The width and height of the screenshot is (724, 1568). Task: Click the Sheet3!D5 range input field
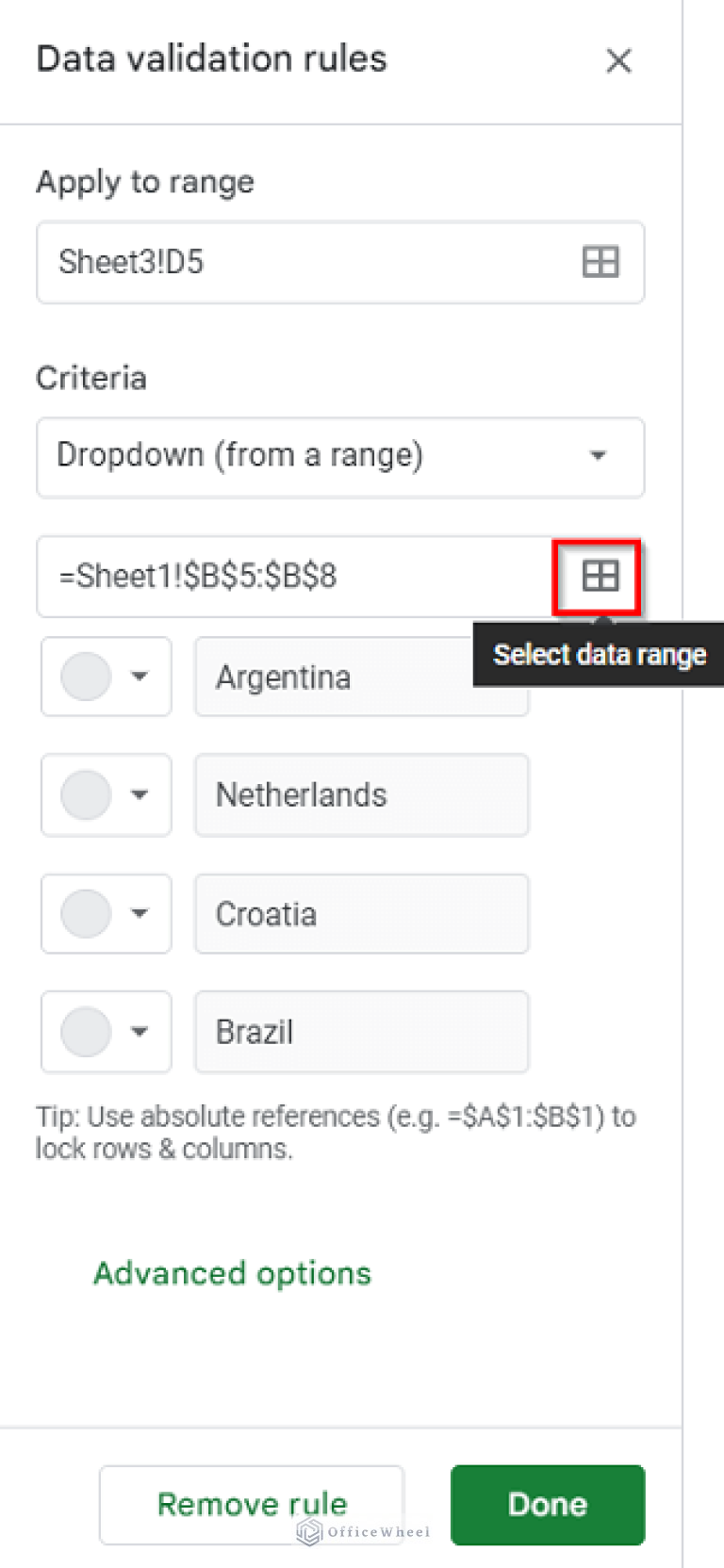pos(302,262)
